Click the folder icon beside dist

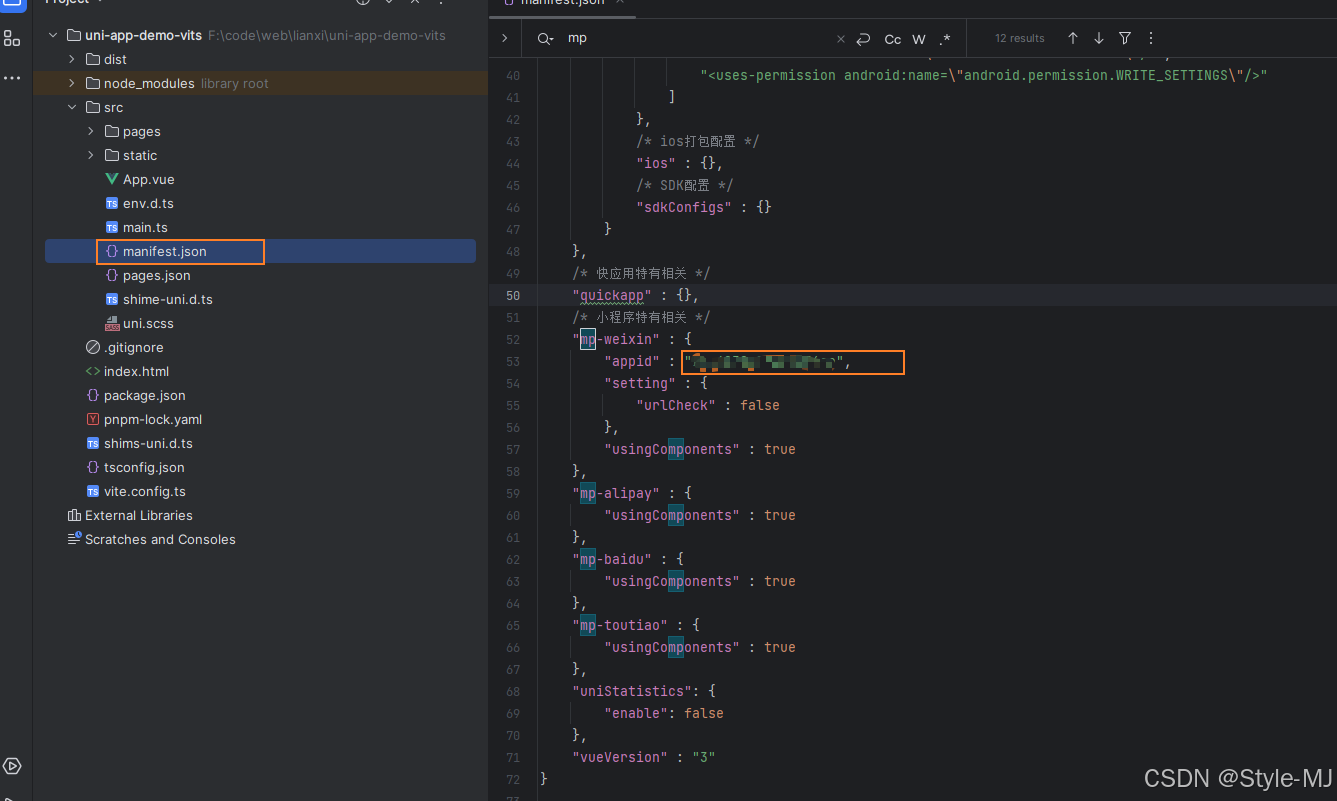(x=93, y=59)
